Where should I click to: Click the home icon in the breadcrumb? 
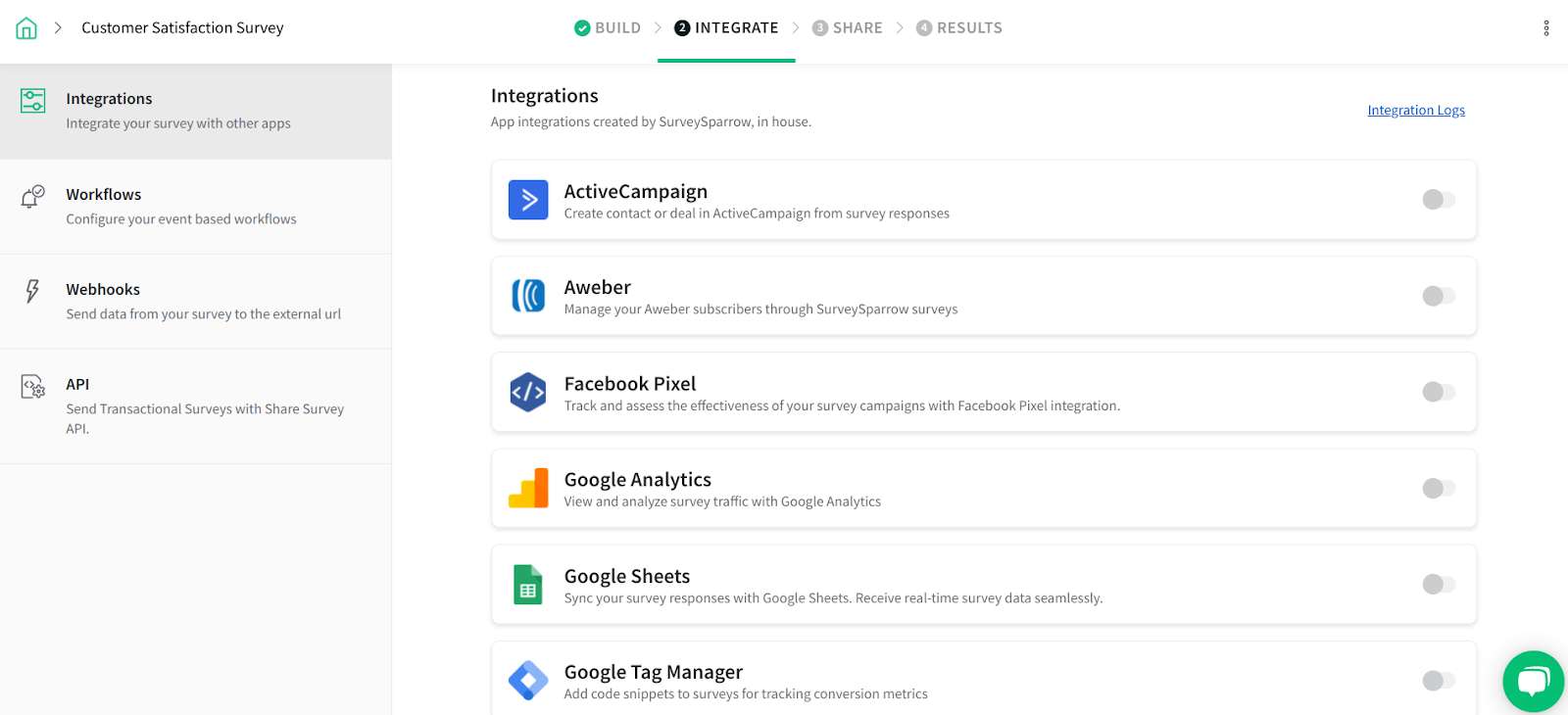(26, 28)
